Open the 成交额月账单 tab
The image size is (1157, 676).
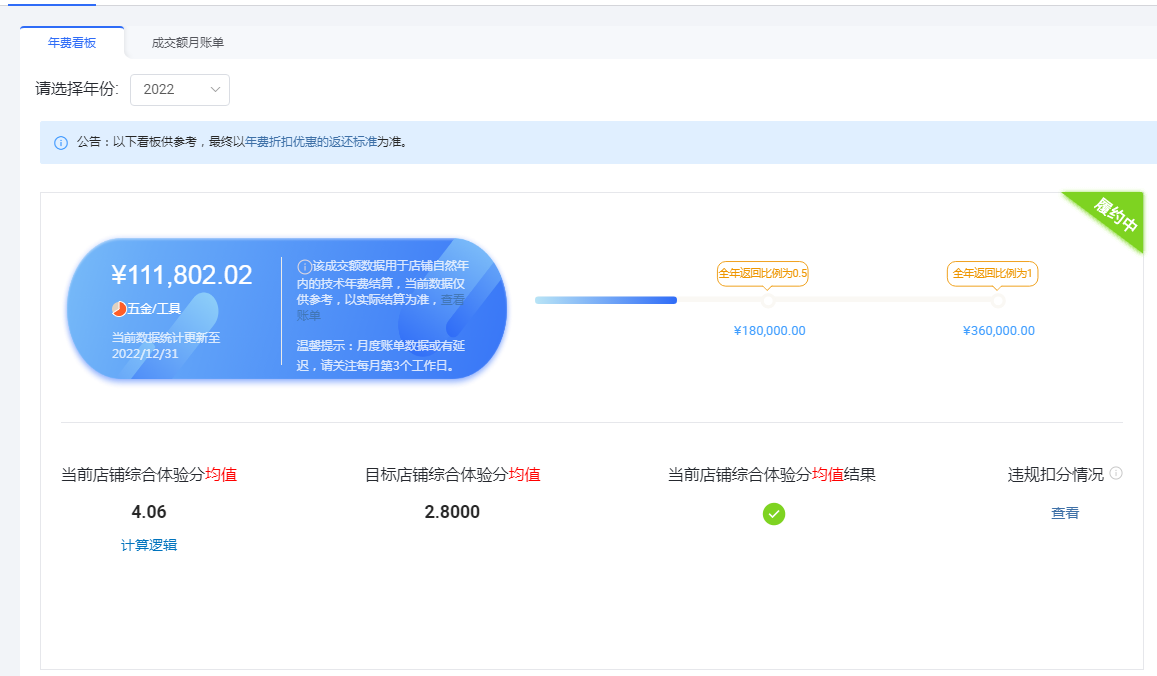coord(187,43)
